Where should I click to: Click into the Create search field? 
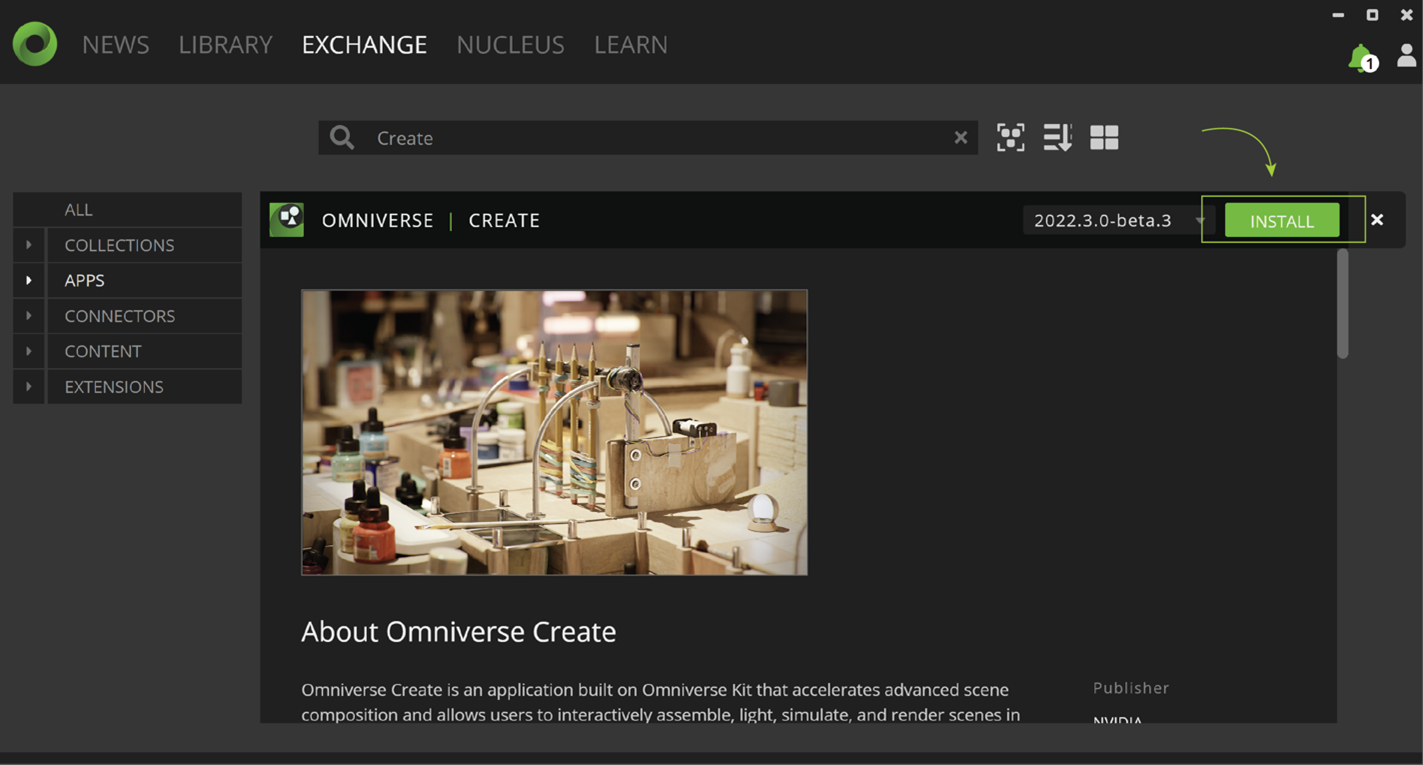pos(648,138)
